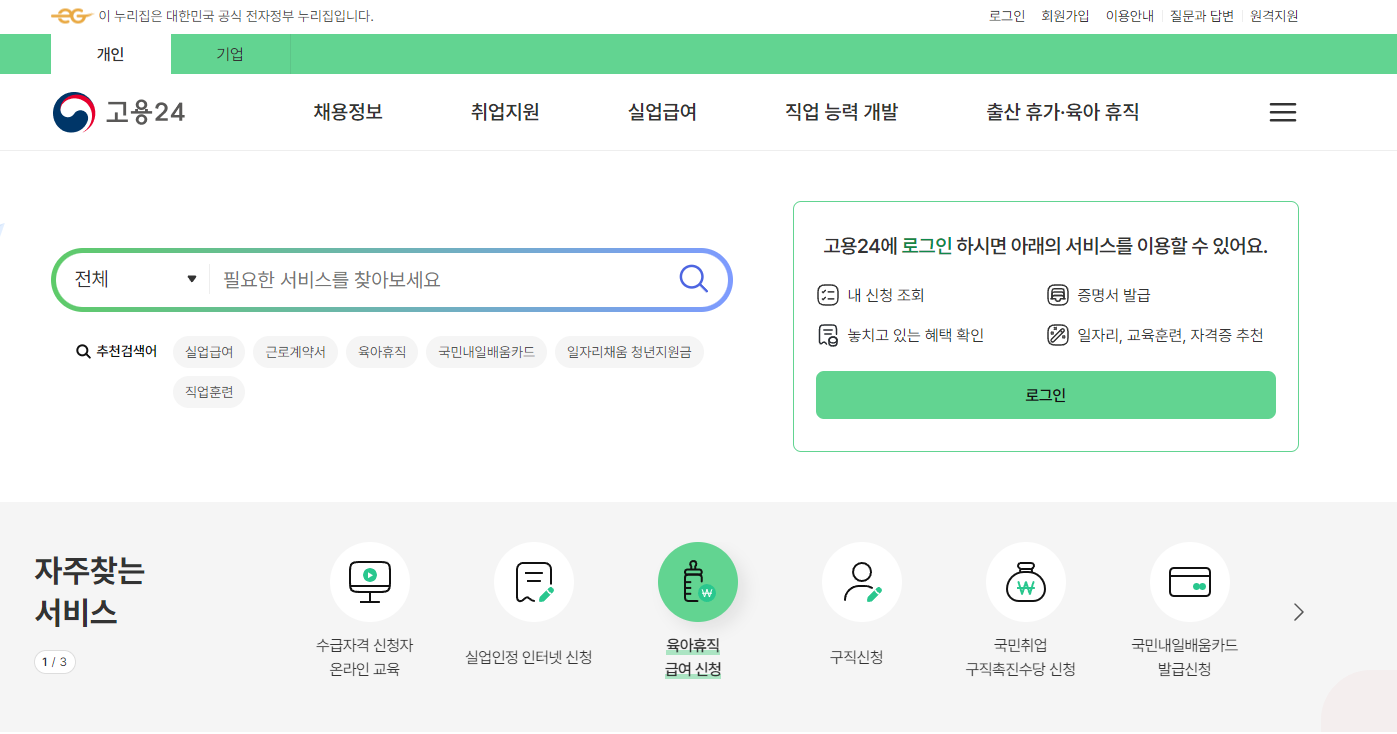Click the 실업인정 인터넷 신청 label
This screenshot has width=1397, height=734.
529,657
